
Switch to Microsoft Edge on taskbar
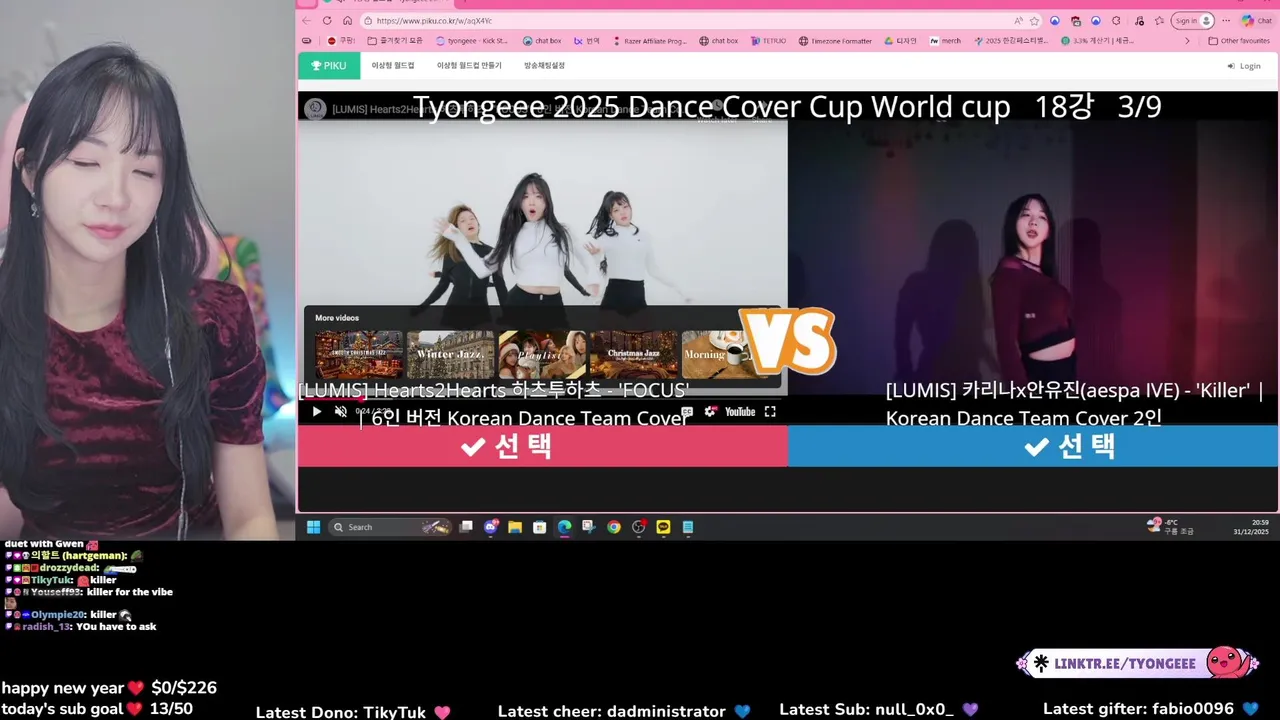(x=564, y=527)
